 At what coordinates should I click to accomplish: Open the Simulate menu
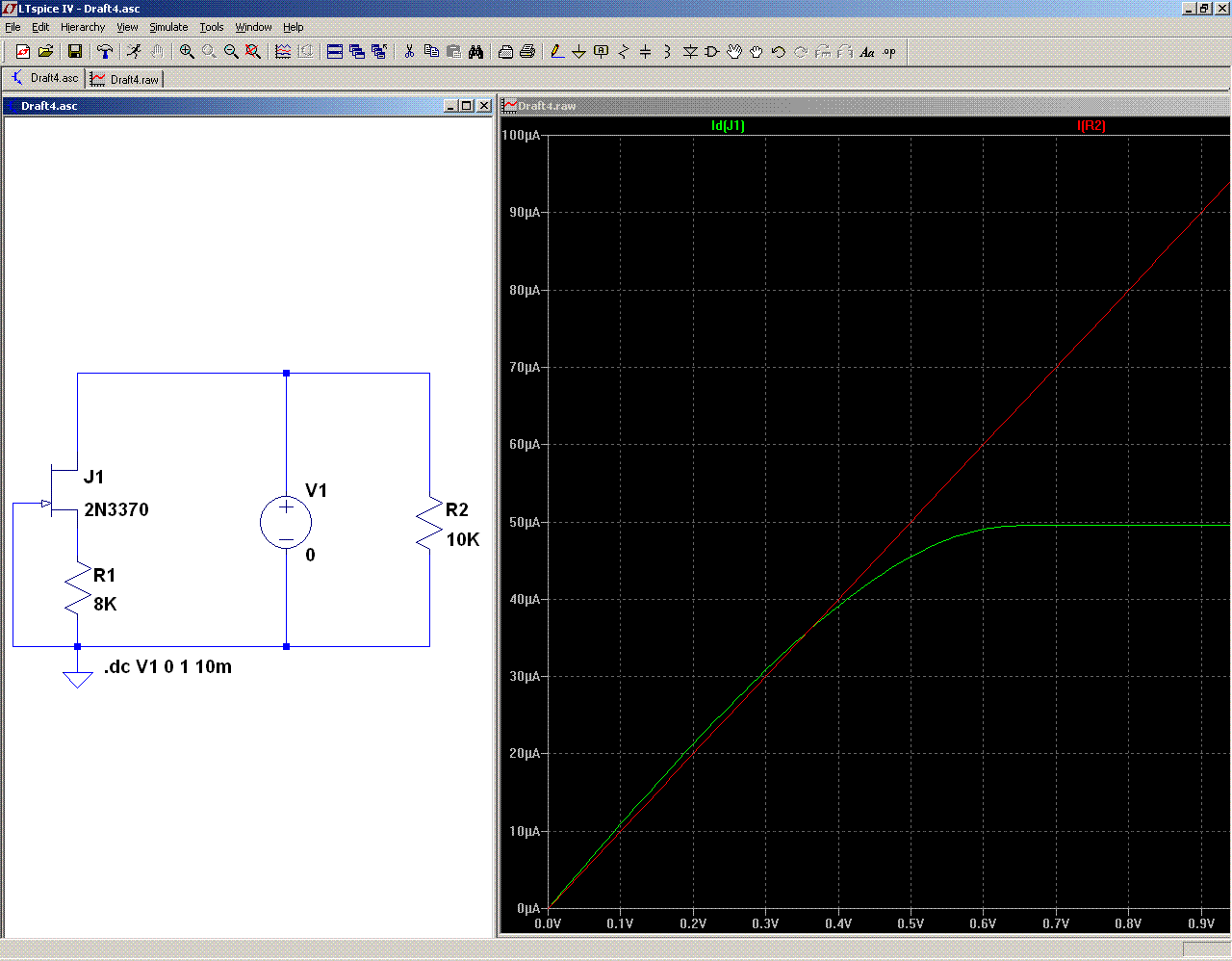(168, 27)
